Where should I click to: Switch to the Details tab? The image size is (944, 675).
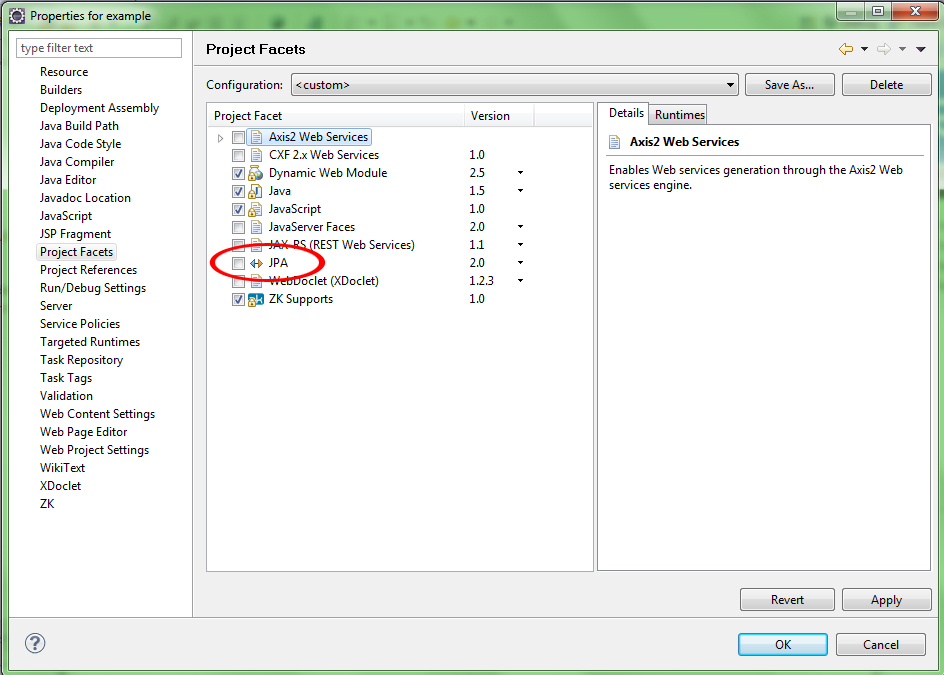pyautogui.click(x=626, y=113)
